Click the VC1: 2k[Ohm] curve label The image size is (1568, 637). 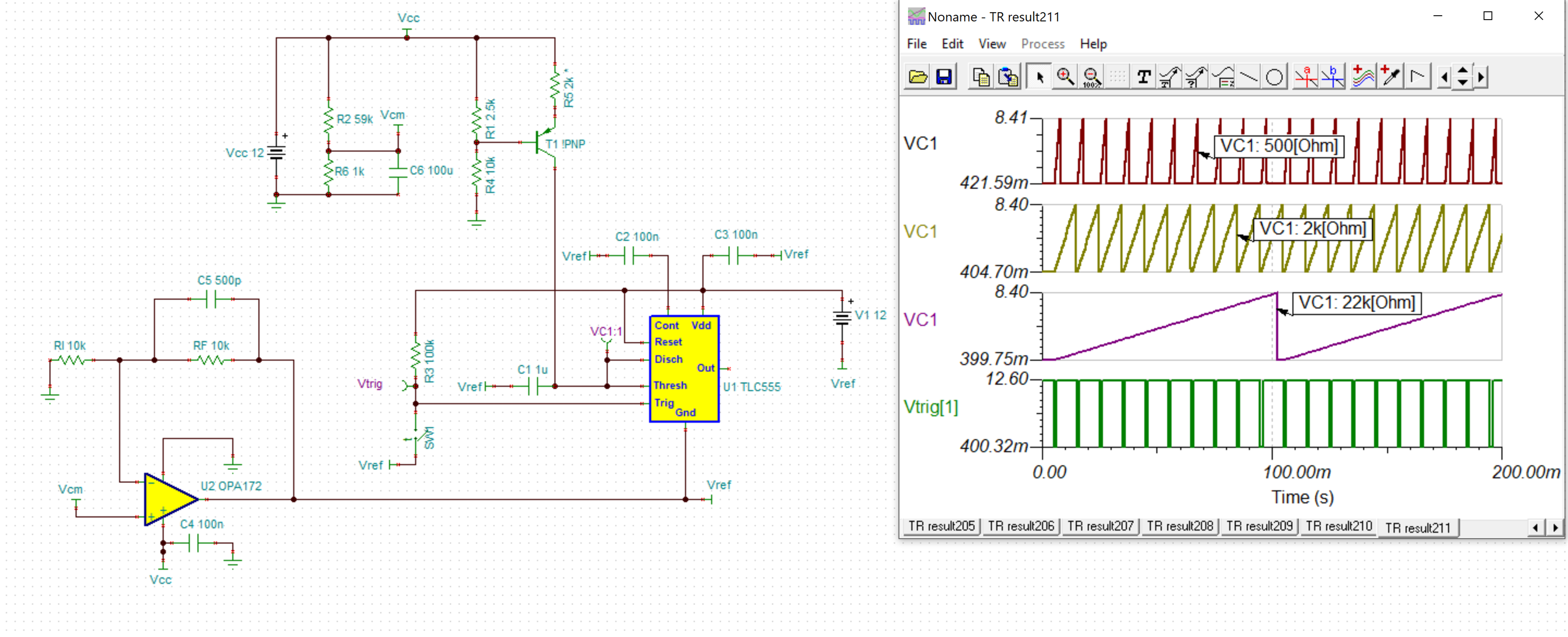point(1312,229)
